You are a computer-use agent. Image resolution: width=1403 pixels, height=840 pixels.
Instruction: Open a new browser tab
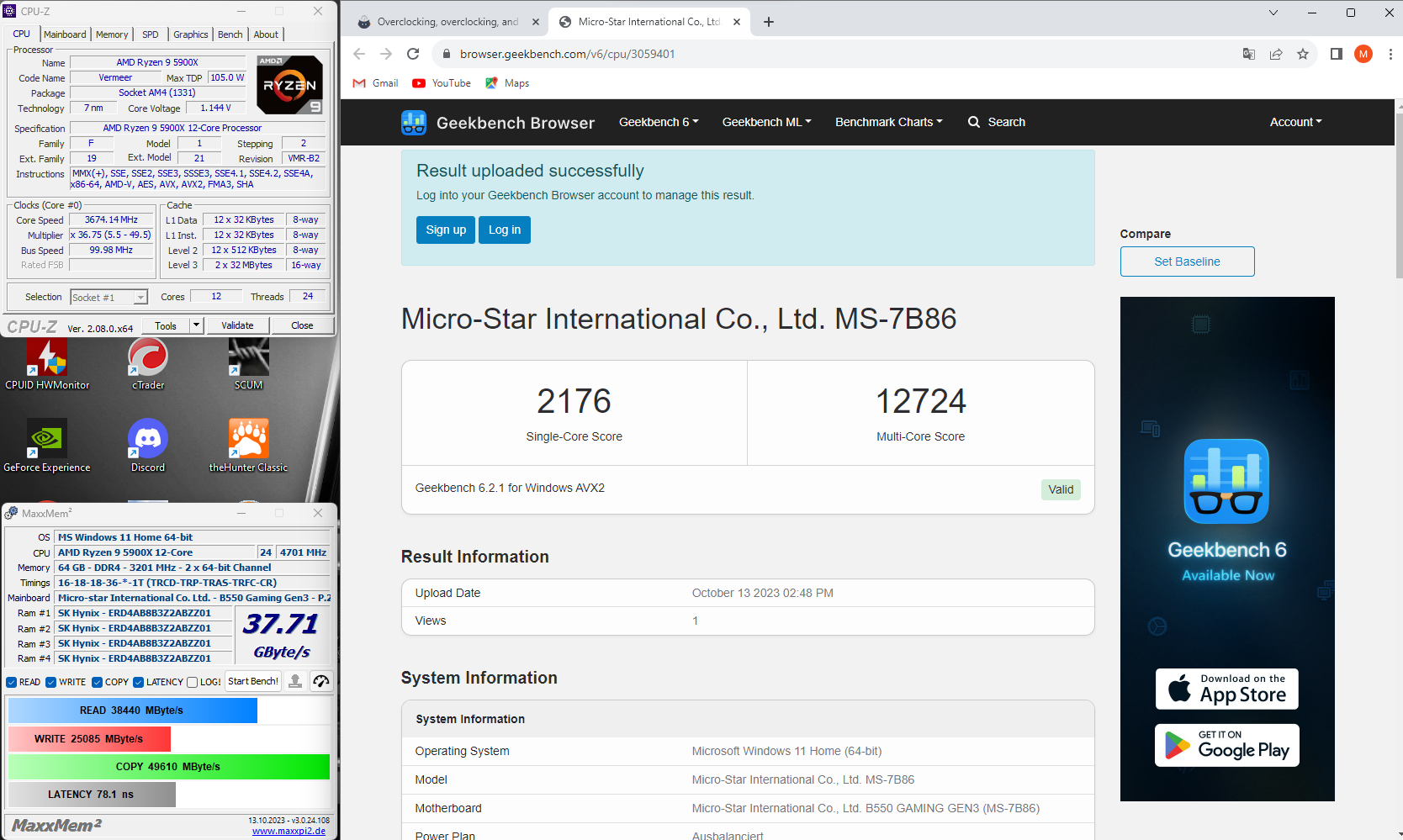(769, 22)
